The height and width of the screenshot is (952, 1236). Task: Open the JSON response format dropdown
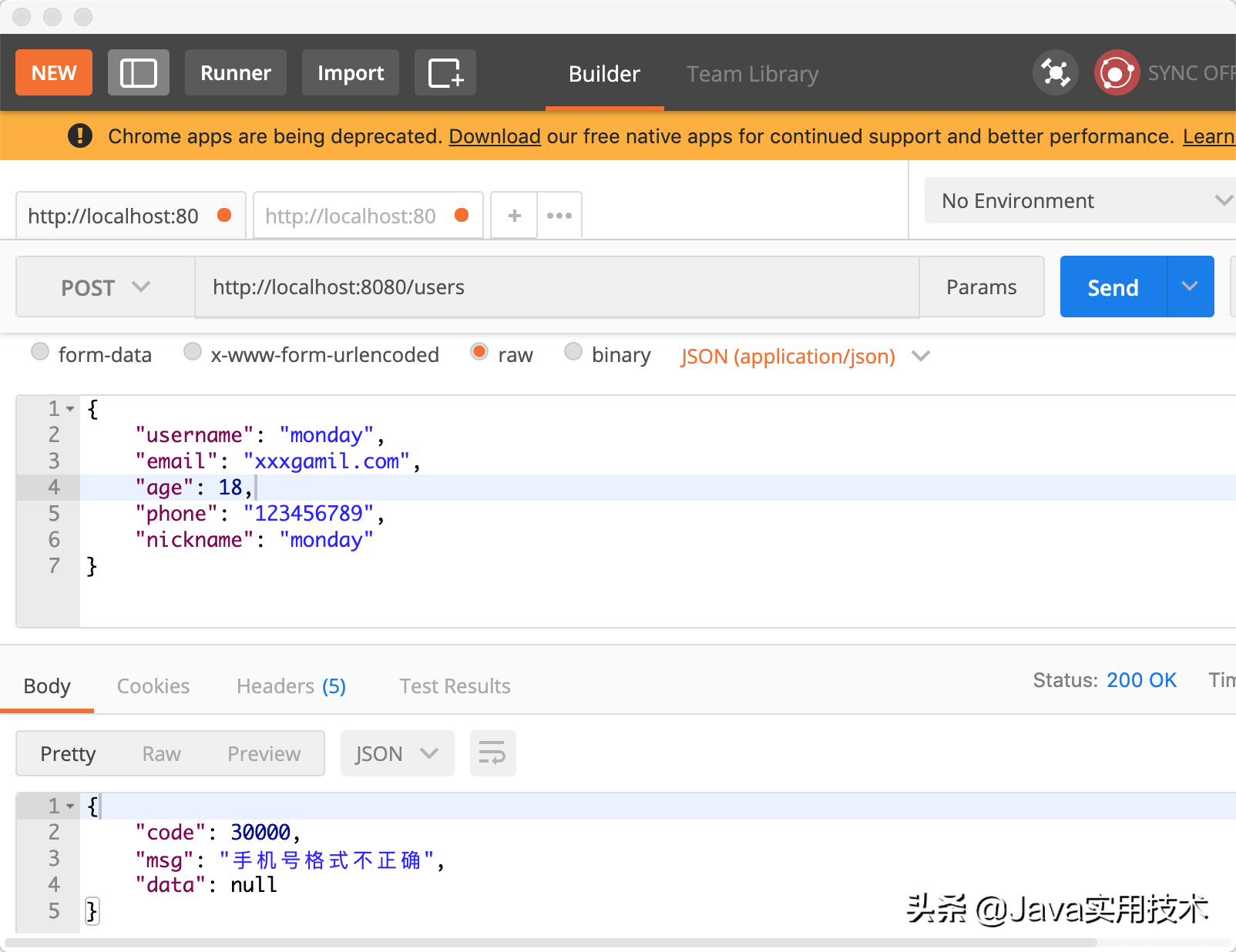pyautogui.click(x=396, y=753)
